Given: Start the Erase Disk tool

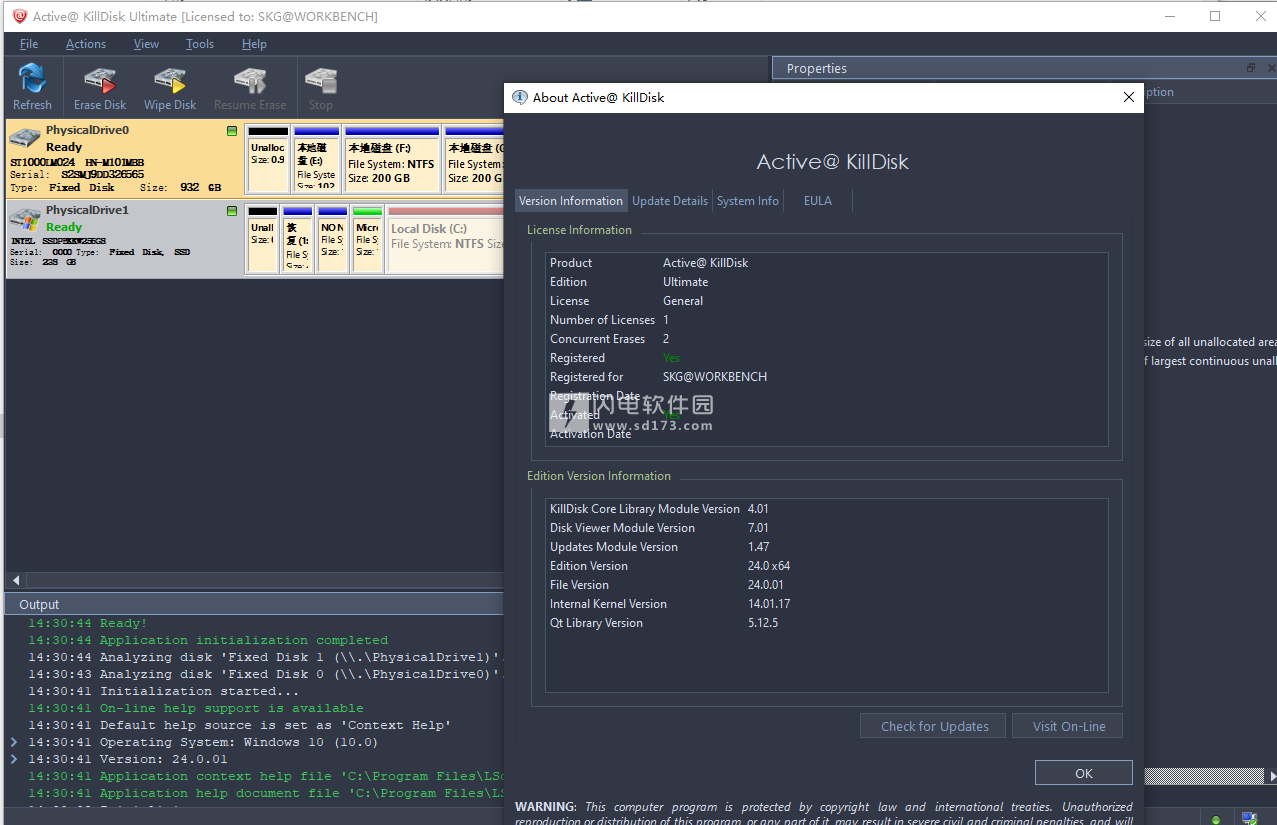Looking at the screenshot, I should click(100, 88).
